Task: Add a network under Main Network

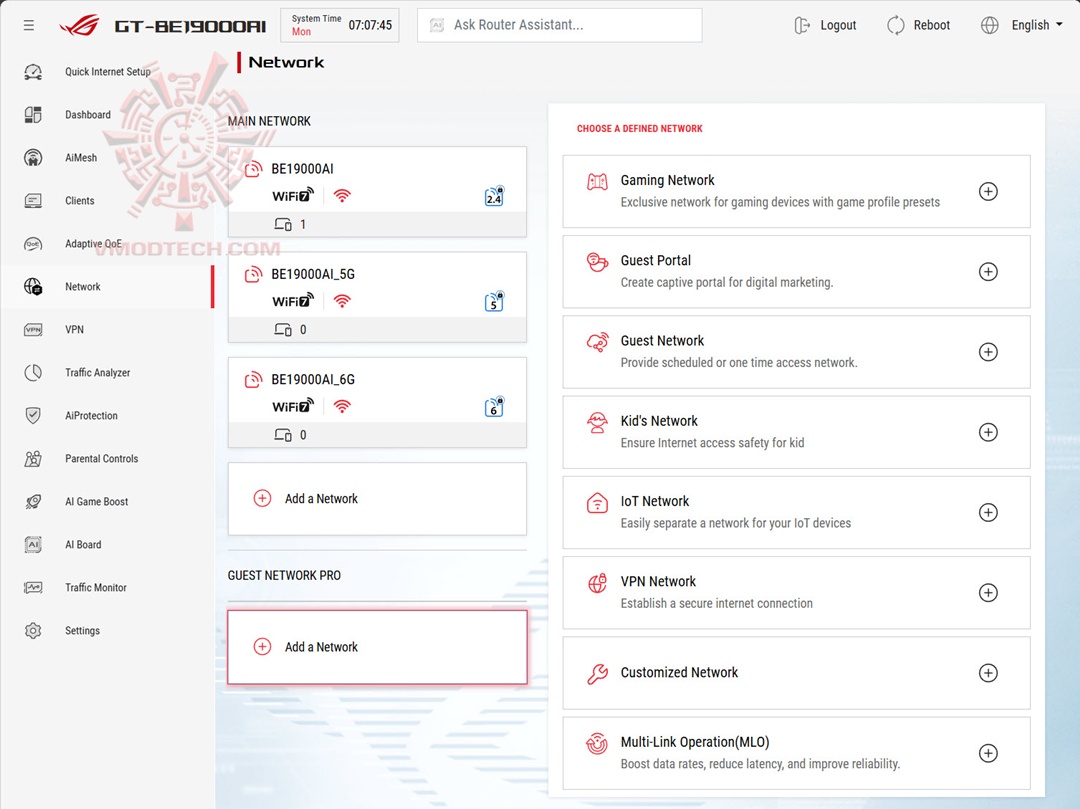Action: point(377,498)
